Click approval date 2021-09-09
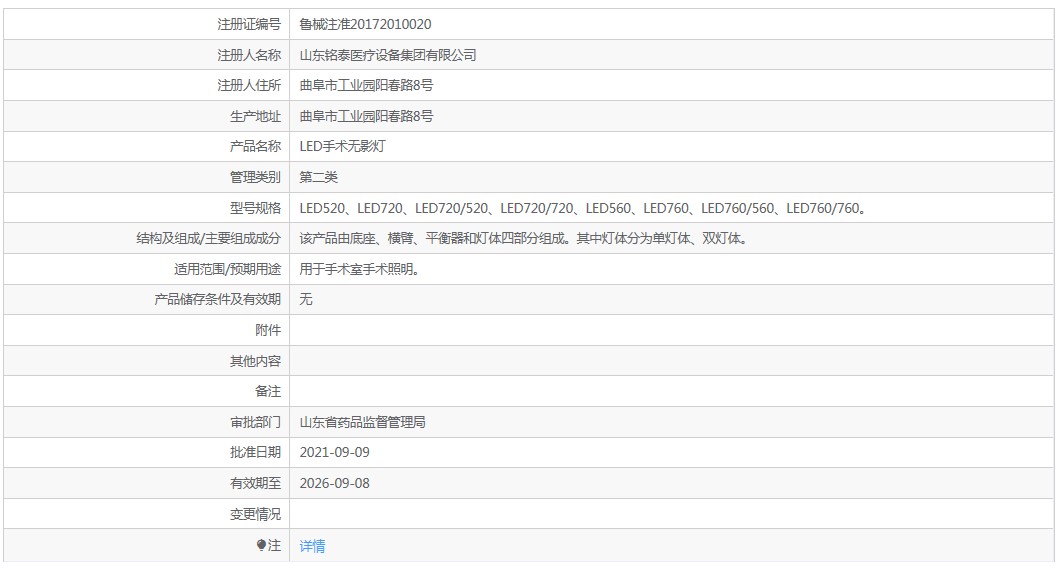Screen dimensions: 1062x568 pyautogui.click(x=335, y=452)
